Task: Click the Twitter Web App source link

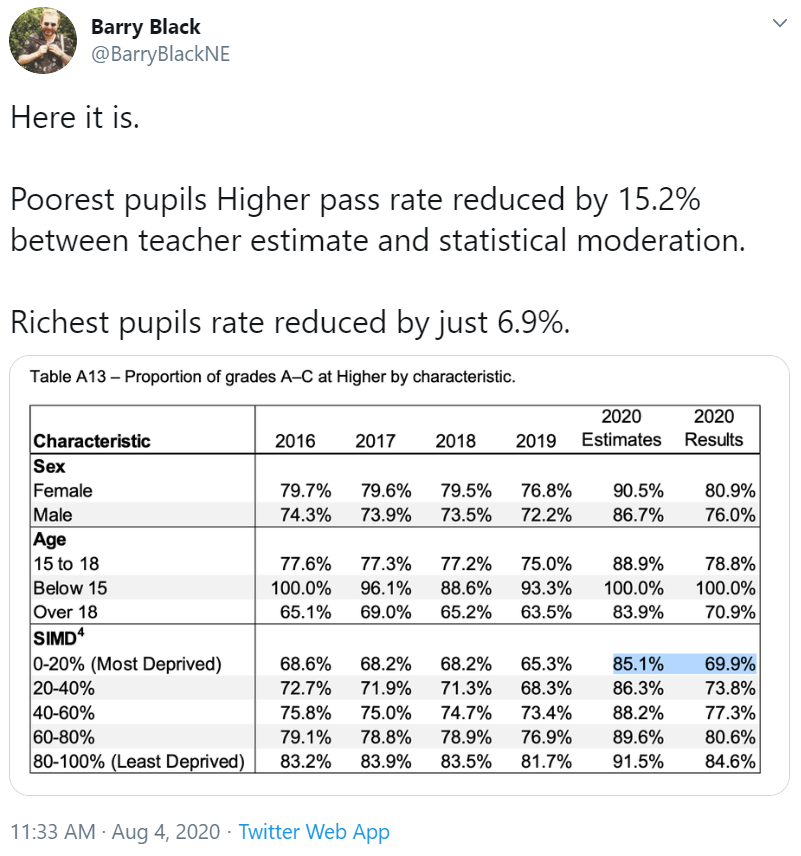Action: (314, 831)
